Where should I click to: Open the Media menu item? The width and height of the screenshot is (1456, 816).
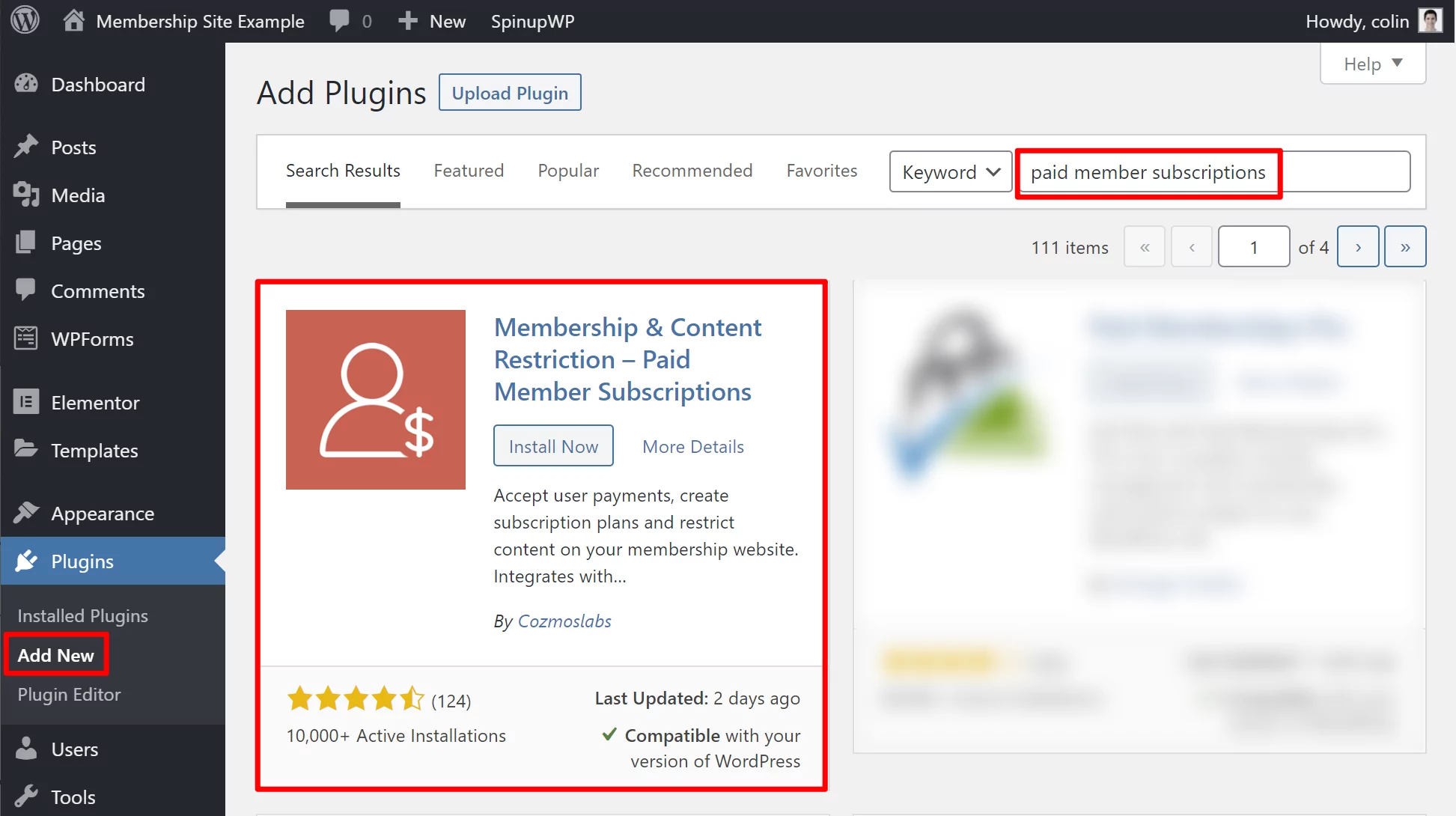point(112,195)
